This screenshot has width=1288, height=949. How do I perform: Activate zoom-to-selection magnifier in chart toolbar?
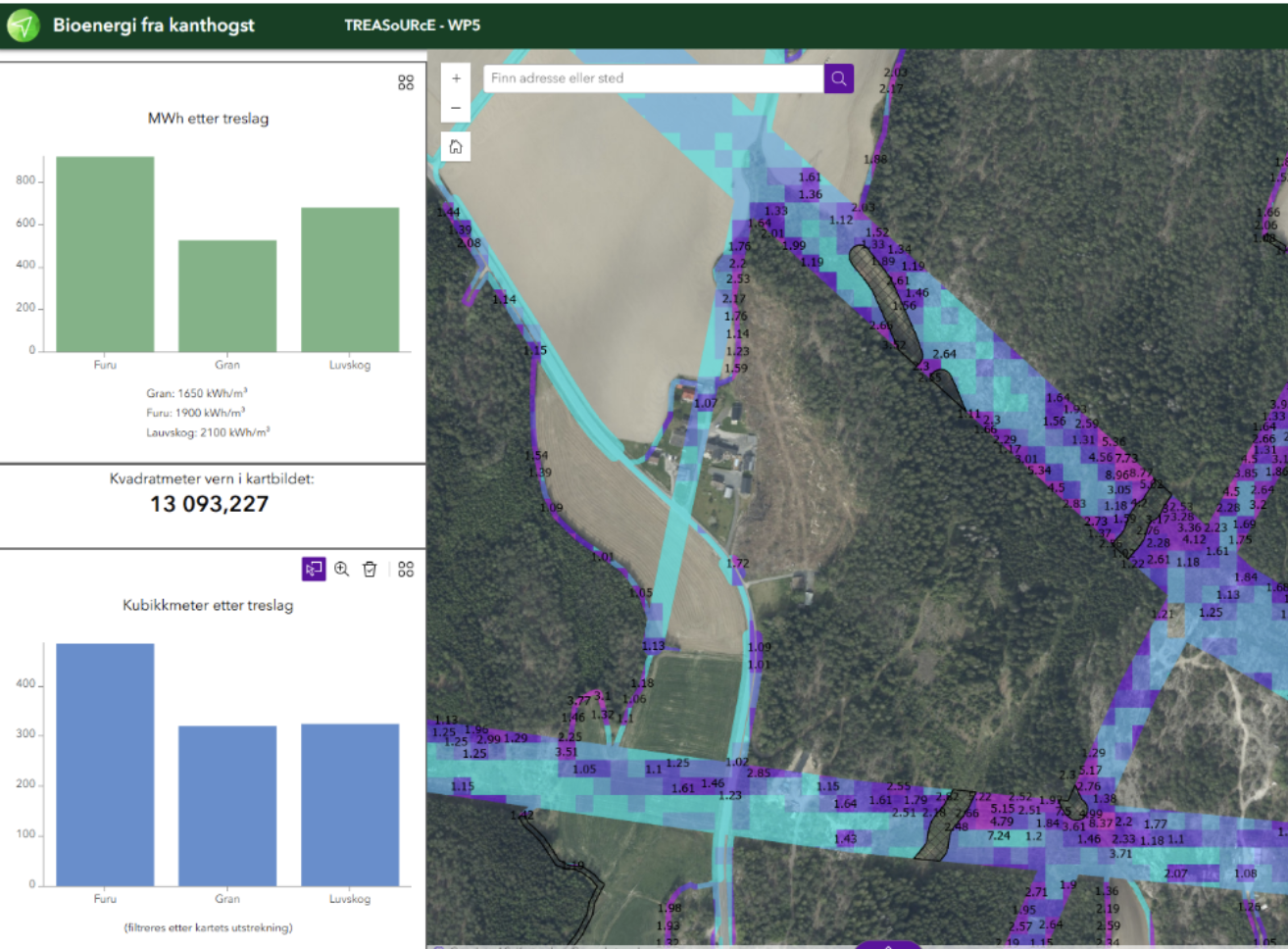click(342, 569)
